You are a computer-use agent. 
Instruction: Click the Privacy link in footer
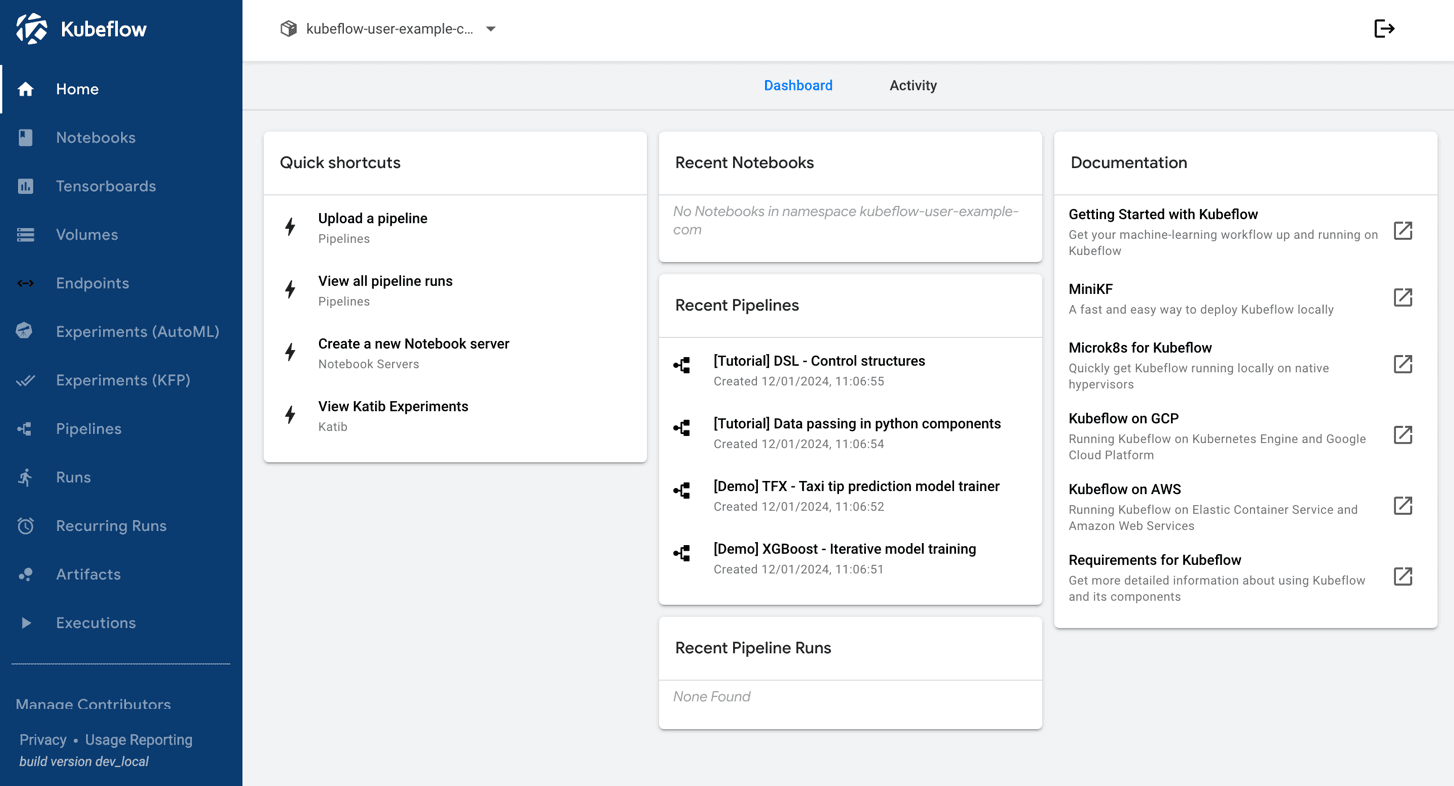pos(43,740)
